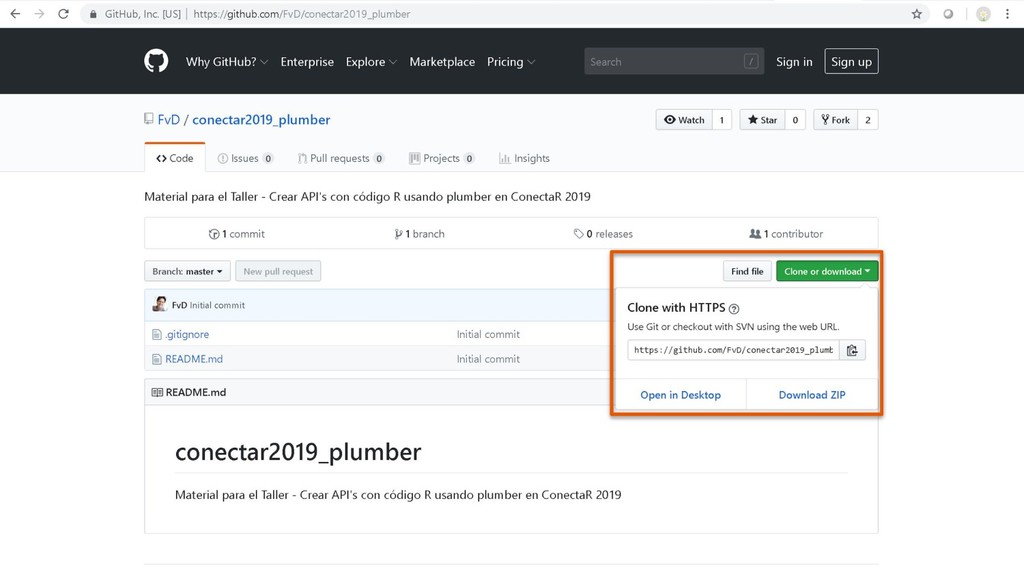Open the README.md file link
The image size is (1024, 576).
point(194,359)
